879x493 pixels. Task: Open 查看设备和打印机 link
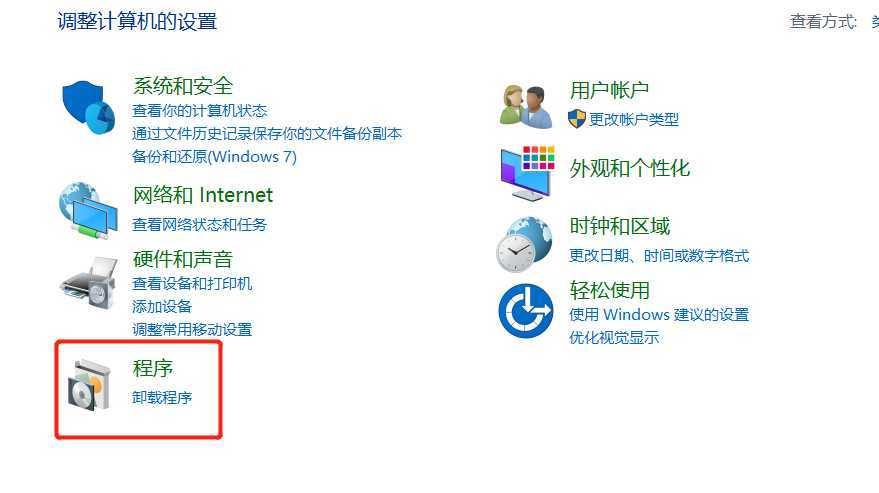192,284
